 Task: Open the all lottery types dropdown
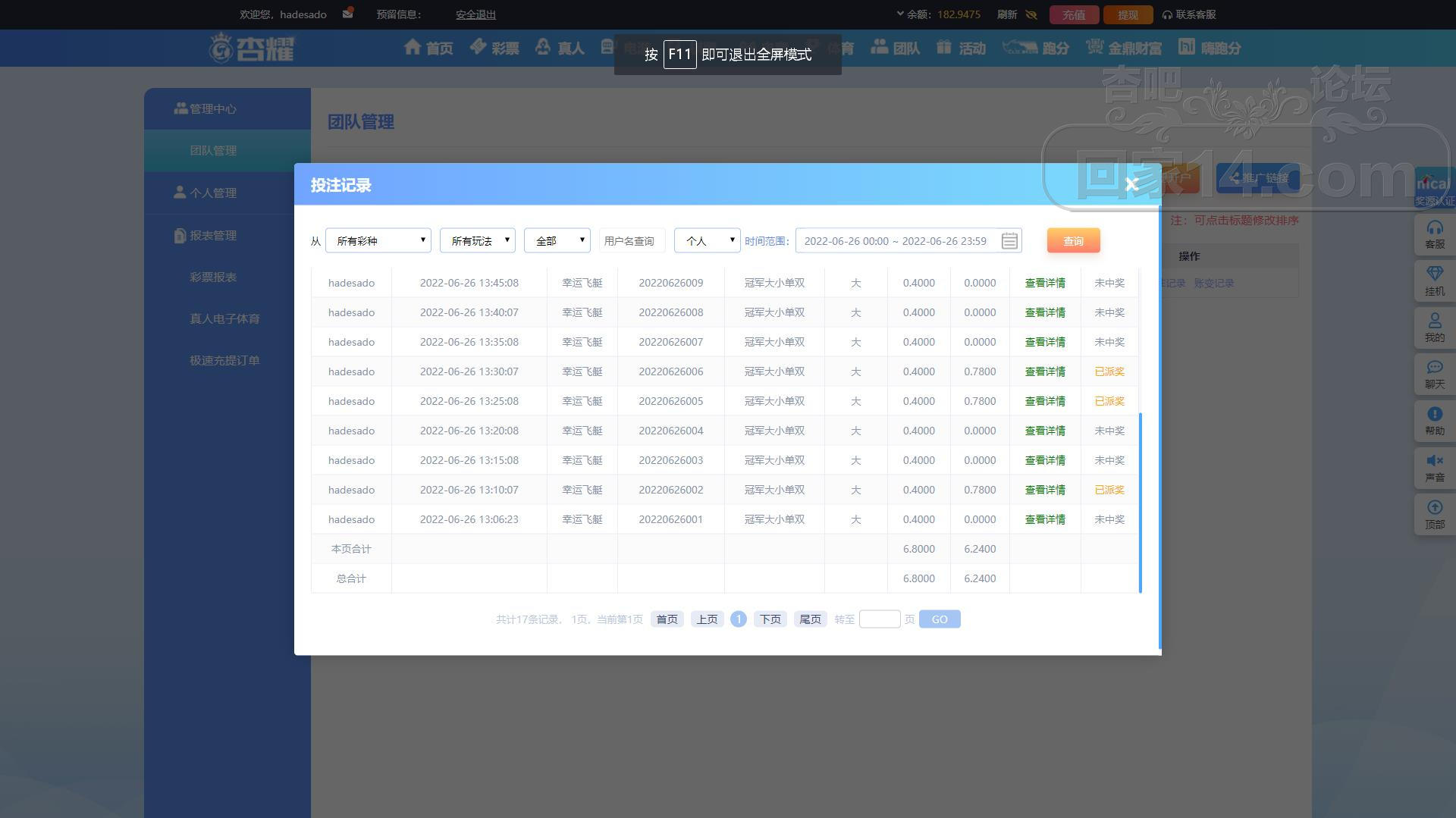pyautogui.click(x=378, y=241)
